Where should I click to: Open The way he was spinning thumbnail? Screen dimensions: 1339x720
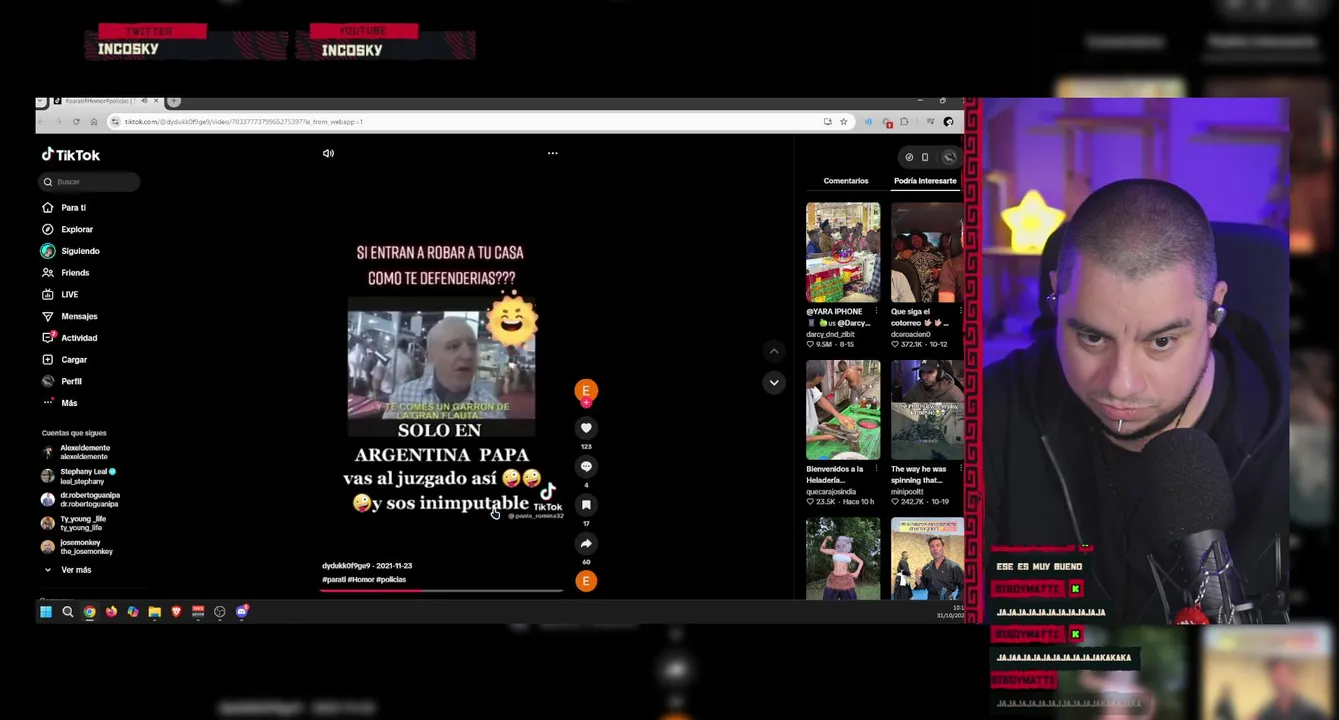pos(927,410)
